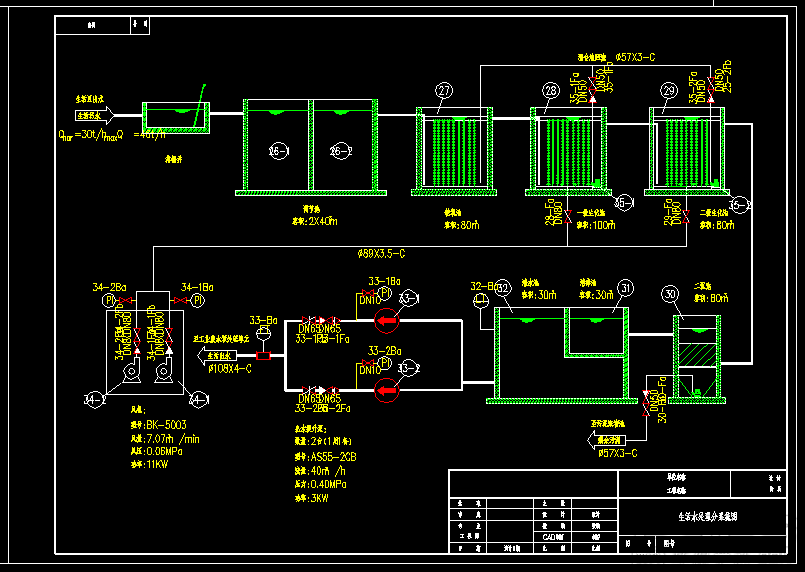
Task: Click equipment balloon number 27
Action: tap(444, 91)
